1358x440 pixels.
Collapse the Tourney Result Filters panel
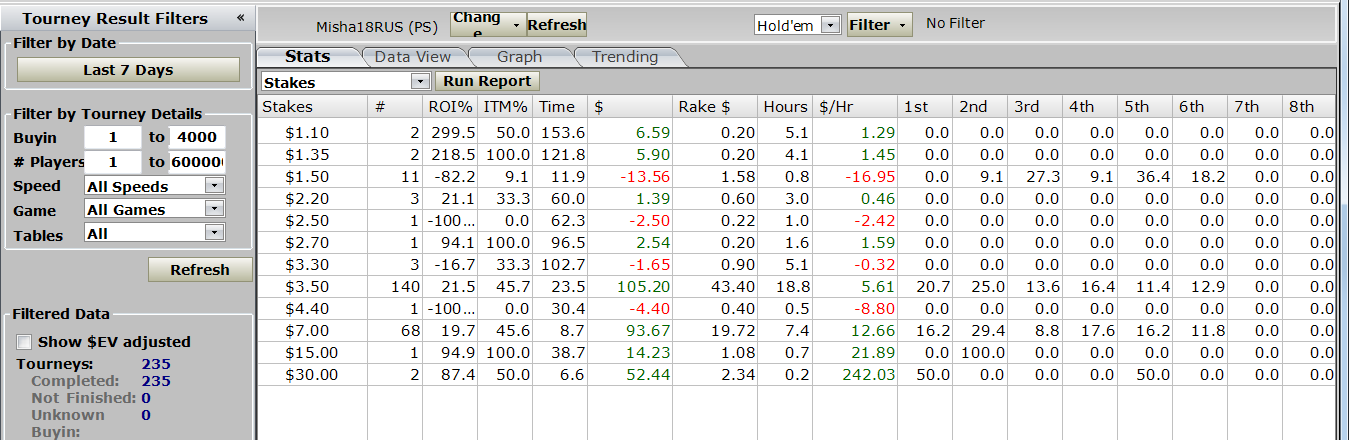240,18
